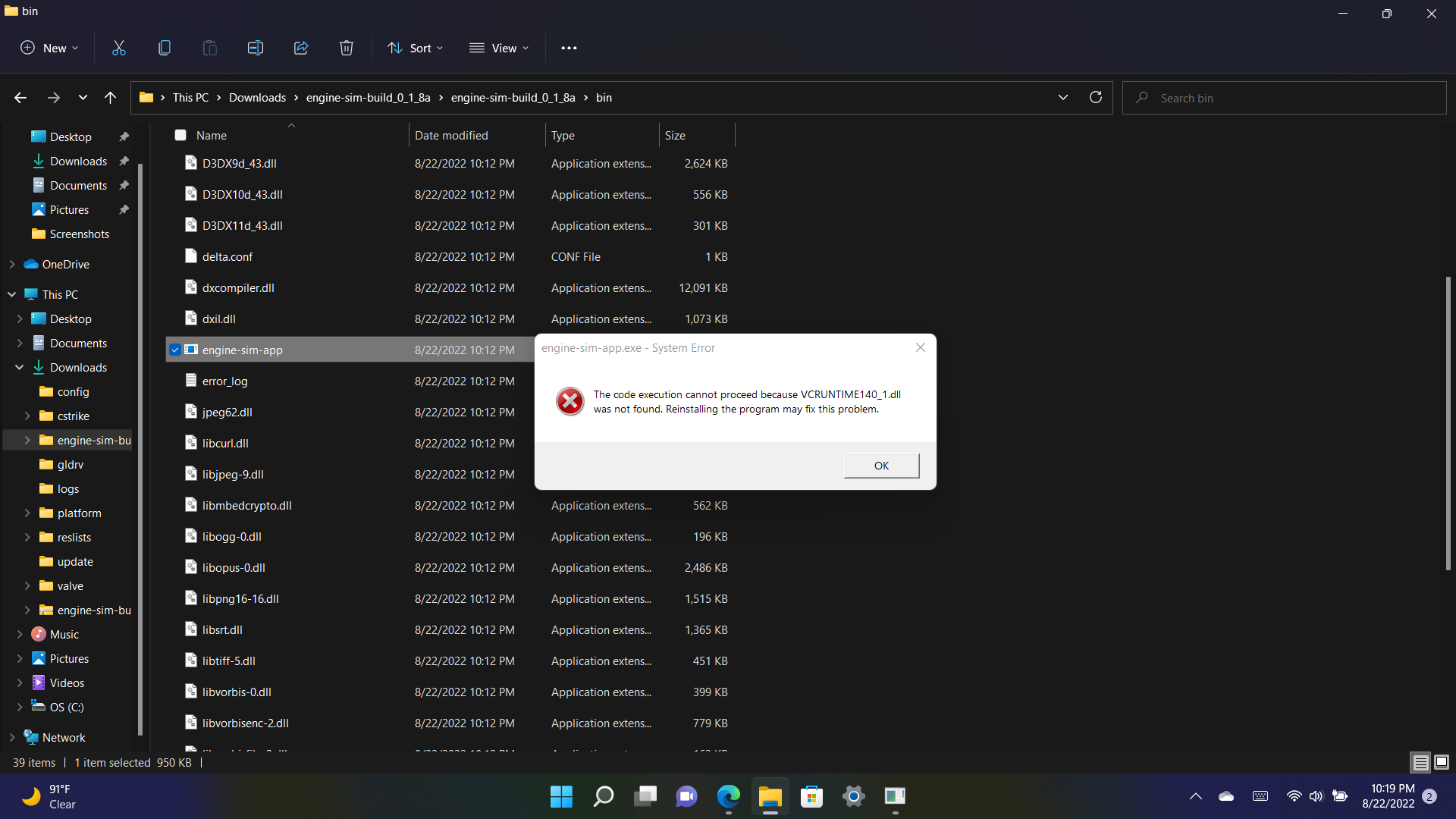Switch to details view icon in status bar
Viewport: 1456px width, 819px height.
pos(1420,762)
